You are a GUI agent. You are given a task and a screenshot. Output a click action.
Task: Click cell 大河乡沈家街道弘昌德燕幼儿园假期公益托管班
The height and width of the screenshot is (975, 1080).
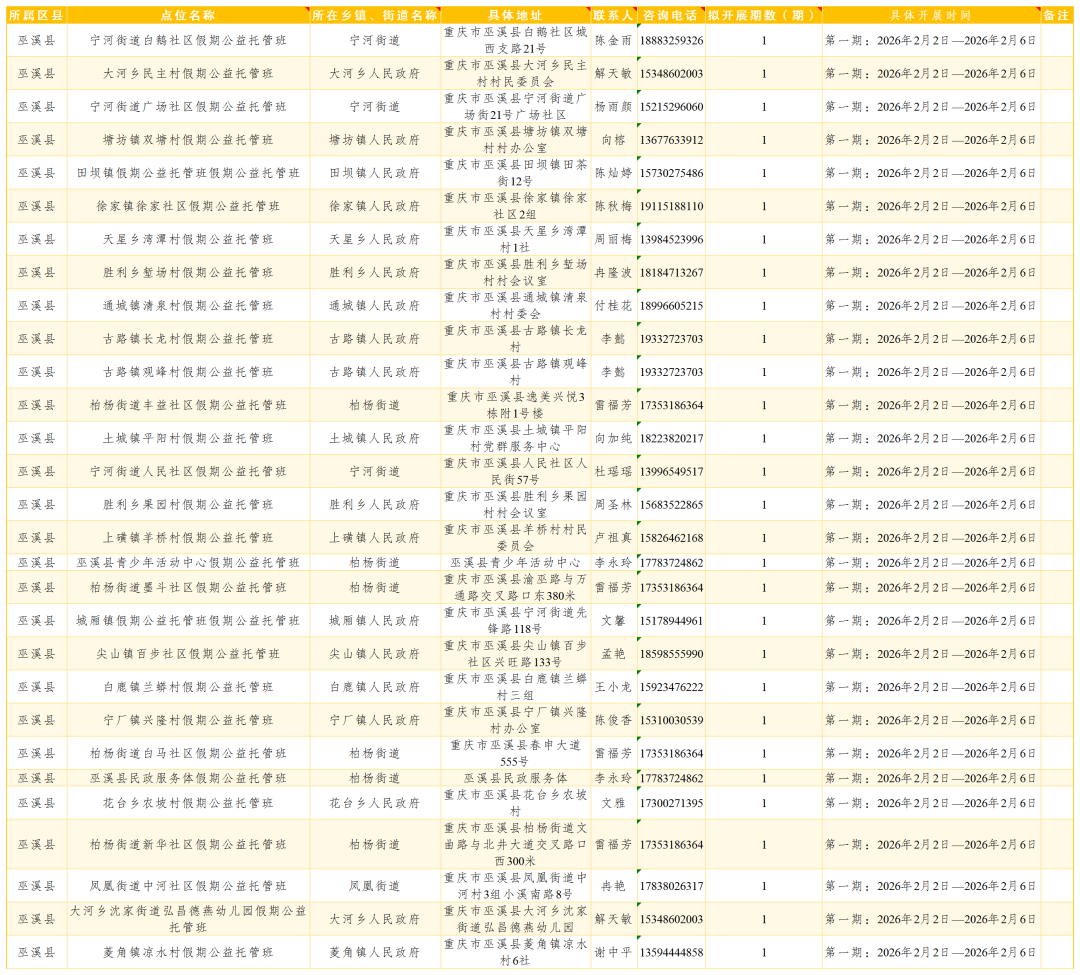[188, 919]
